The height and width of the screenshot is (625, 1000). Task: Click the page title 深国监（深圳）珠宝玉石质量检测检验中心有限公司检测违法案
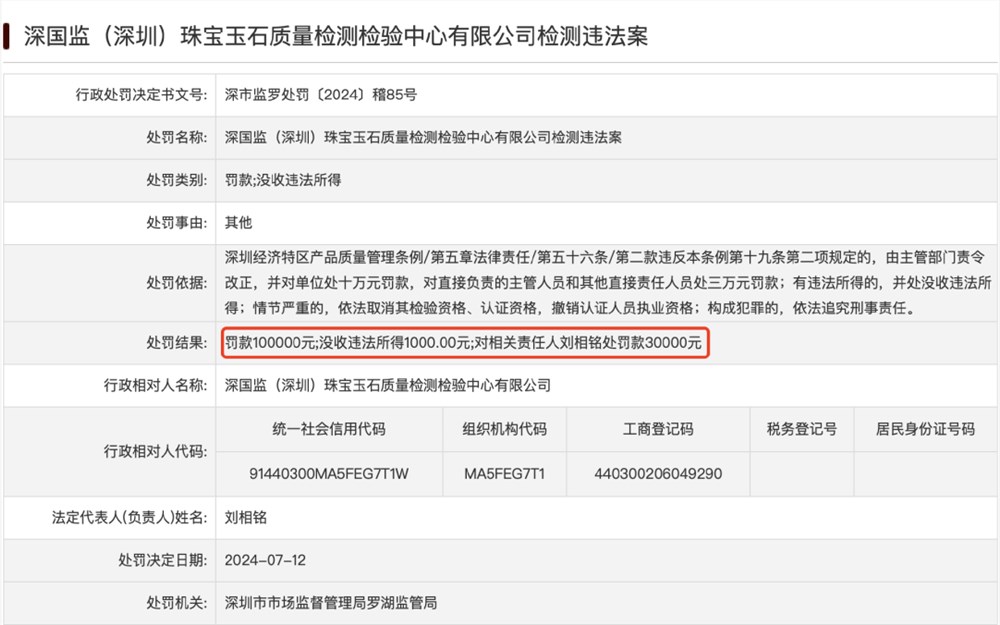coord(336,36)
